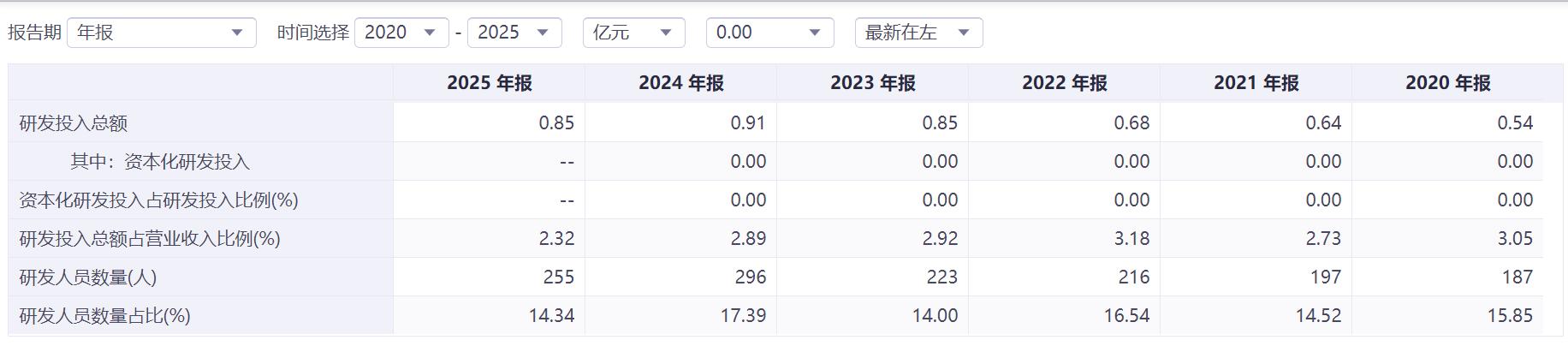
Task: Open the 最新在左 sort order dropdown
Action: [x=918, y=33]
